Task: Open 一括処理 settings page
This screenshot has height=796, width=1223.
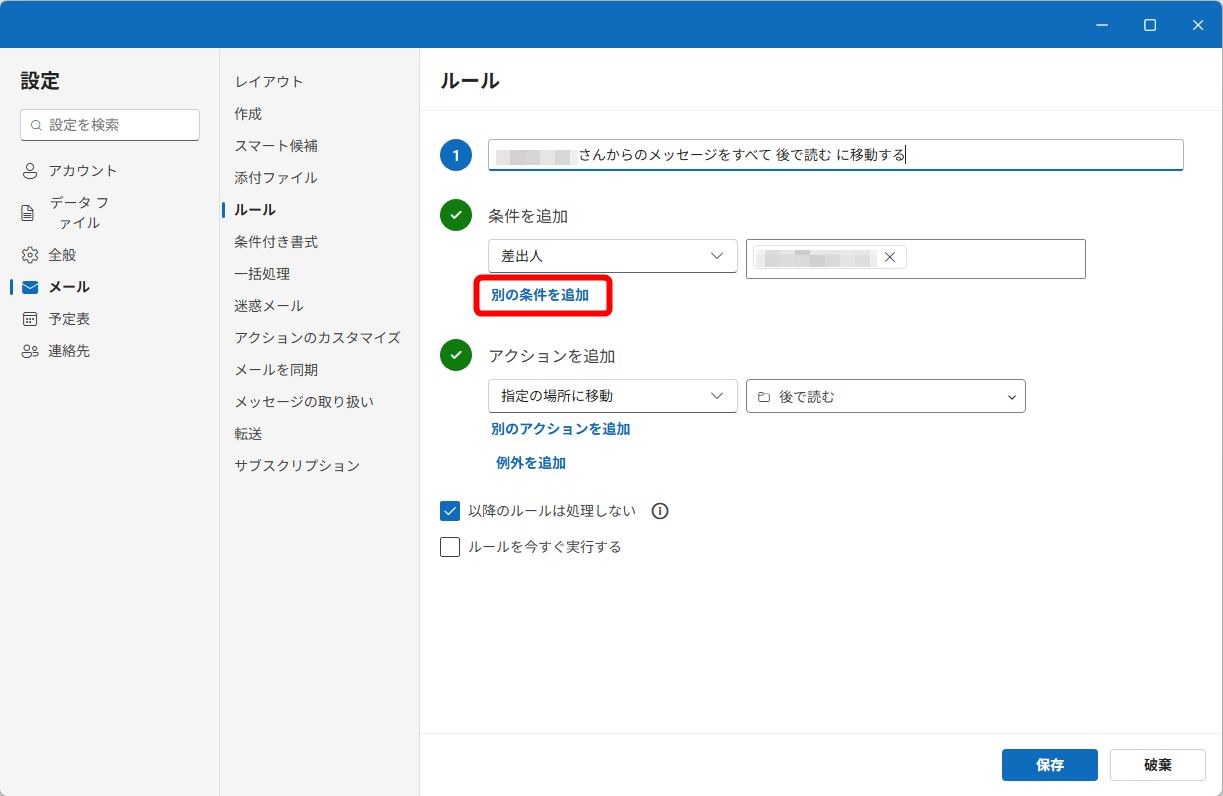Action: tap(262, 274)
